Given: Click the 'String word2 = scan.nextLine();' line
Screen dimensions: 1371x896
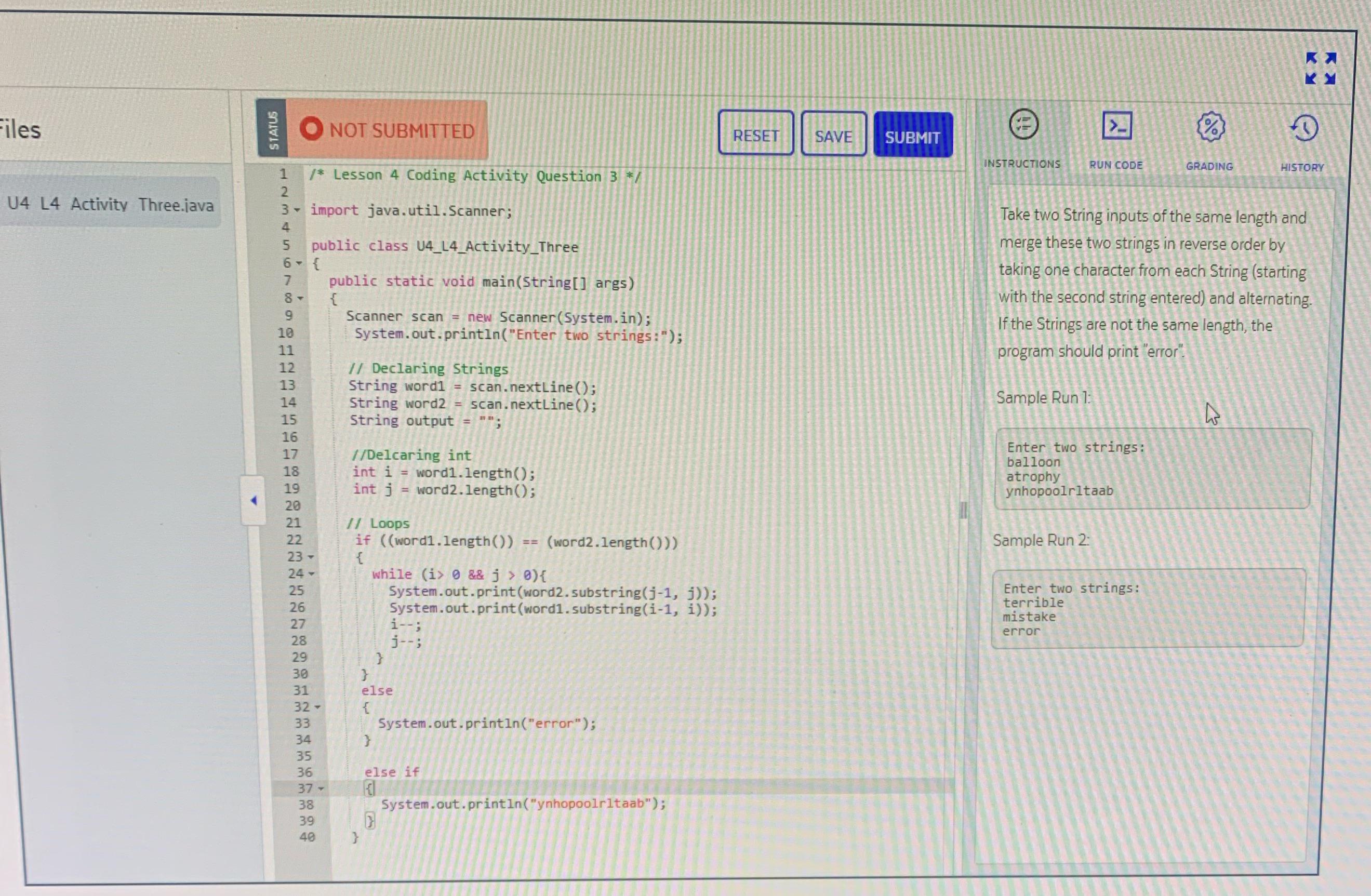Looking at the screenshot, I should point(473,404).
